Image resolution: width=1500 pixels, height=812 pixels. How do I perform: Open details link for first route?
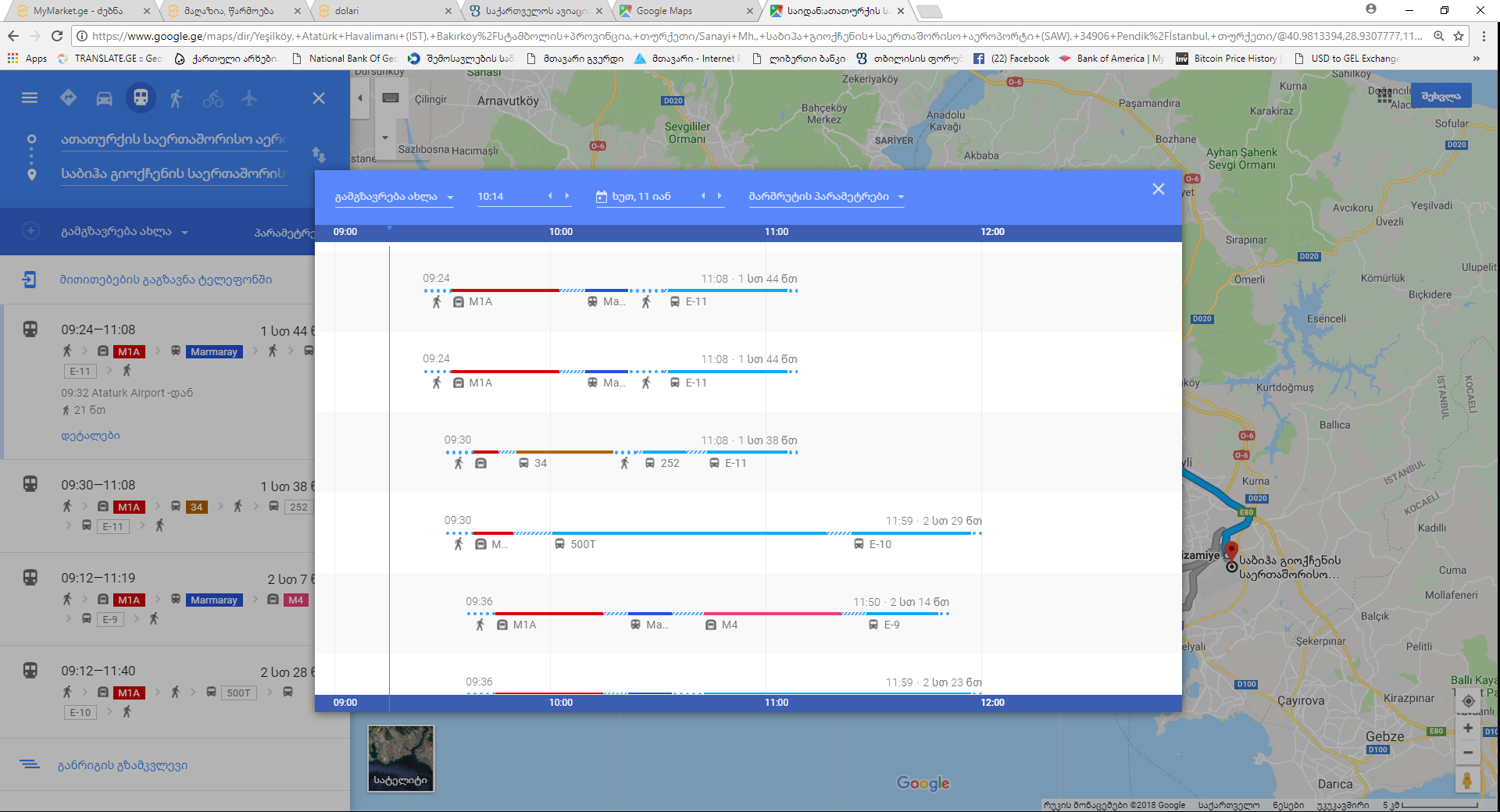tap(91, 436)
